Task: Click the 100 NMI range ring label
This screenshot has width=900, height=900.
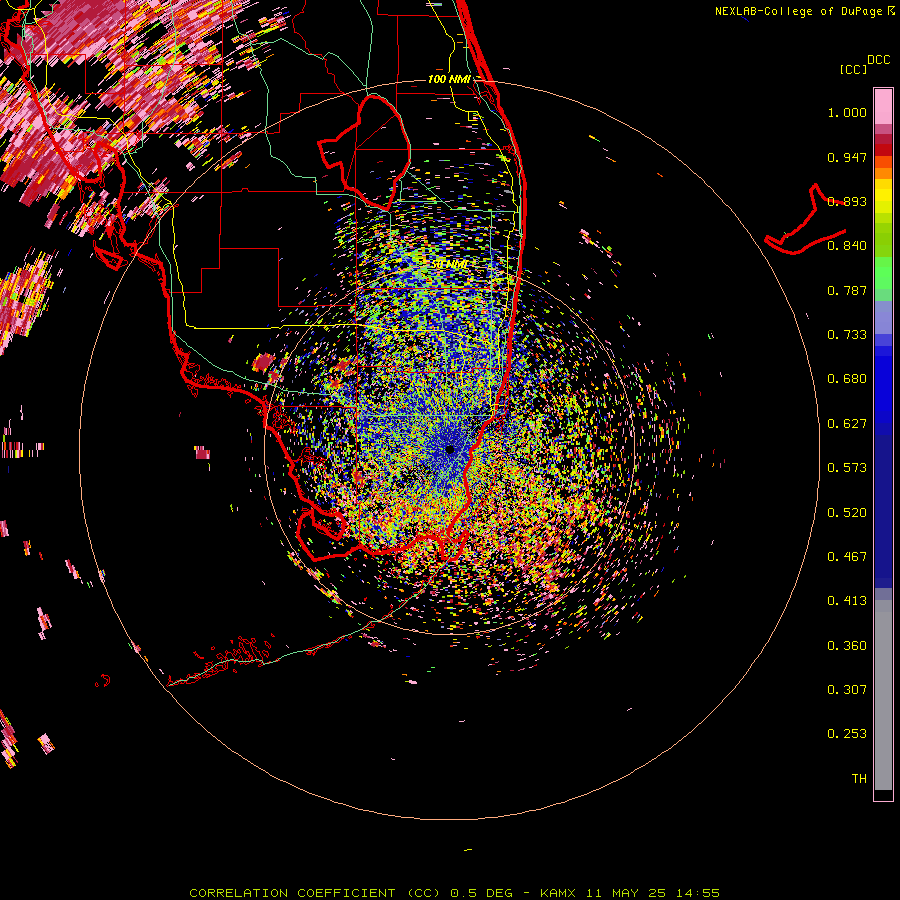Action: 449,79
